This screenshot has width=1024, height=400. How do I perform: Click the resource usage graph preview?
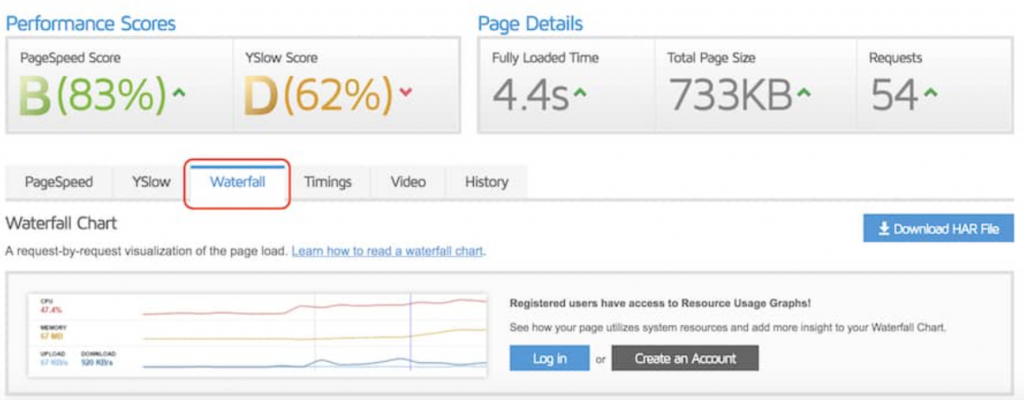pyautogui.click(x=260, y=334)
